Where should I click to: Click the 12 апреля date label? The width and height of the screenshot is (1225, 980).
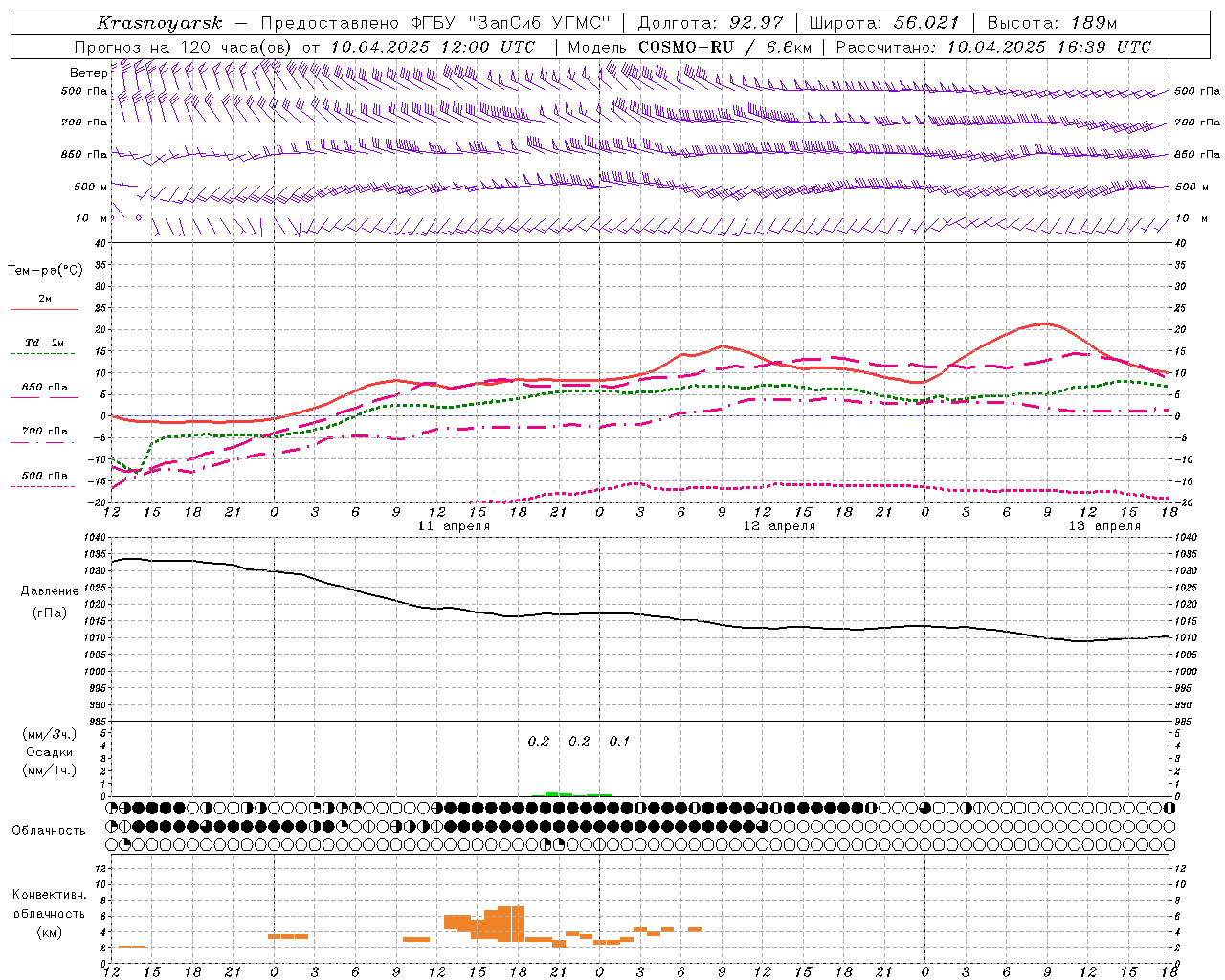(x=780, y=526)
